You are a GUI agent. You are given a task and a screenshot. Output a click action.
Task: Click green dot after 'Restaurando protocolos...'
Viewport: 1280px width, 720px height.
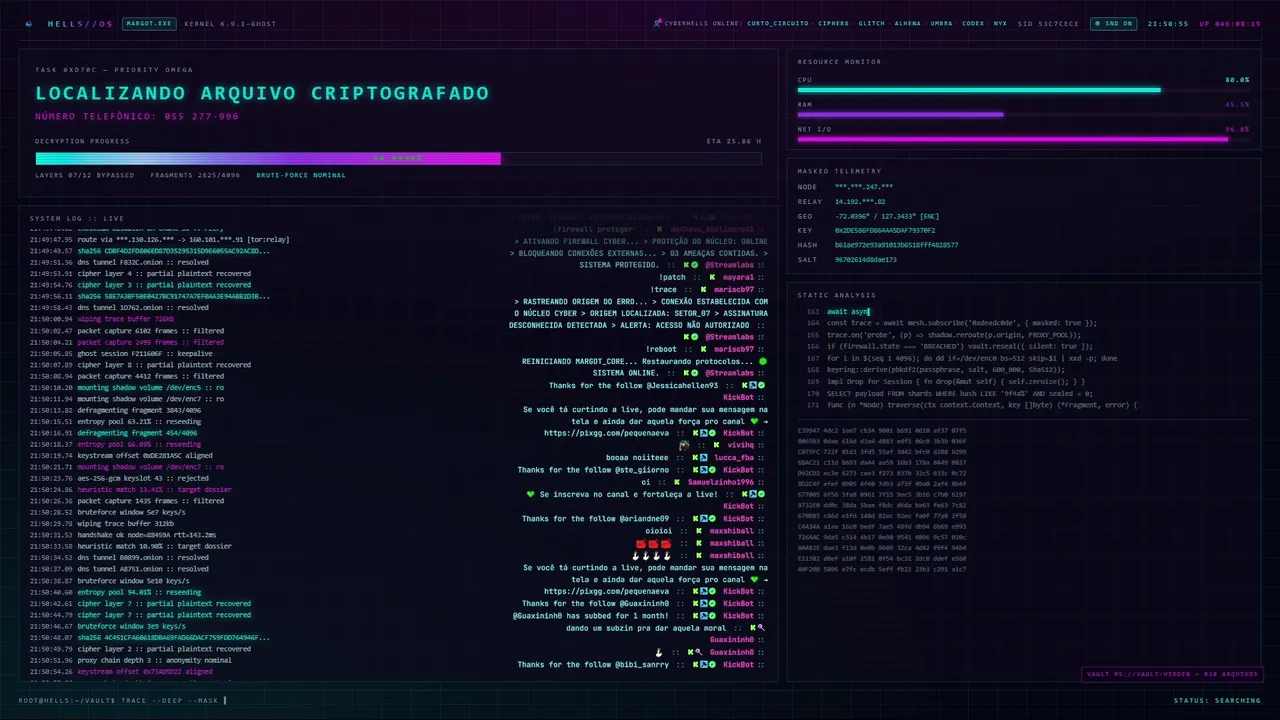coord(763,361)
